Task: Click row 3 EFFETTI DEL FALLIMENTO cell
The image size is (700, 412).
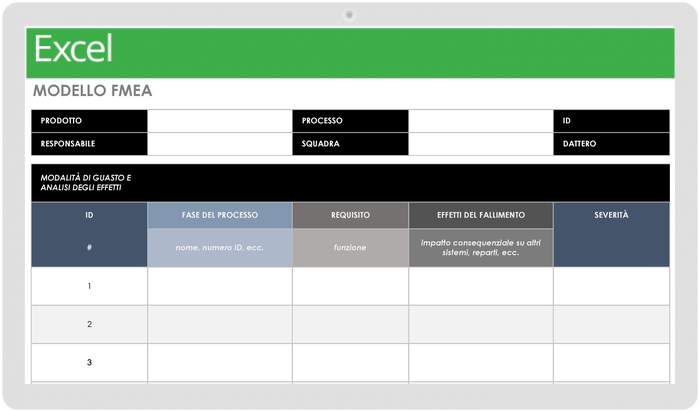Action: point(481,362)
